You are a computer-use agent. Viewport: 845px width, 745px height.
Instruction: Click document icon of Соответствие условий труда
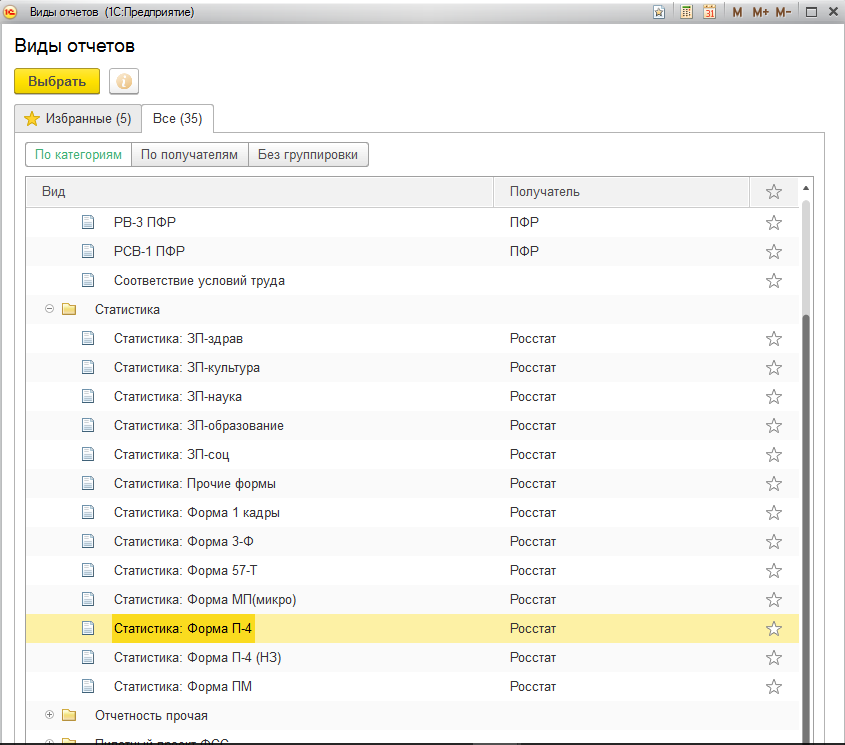click(88, 280)
